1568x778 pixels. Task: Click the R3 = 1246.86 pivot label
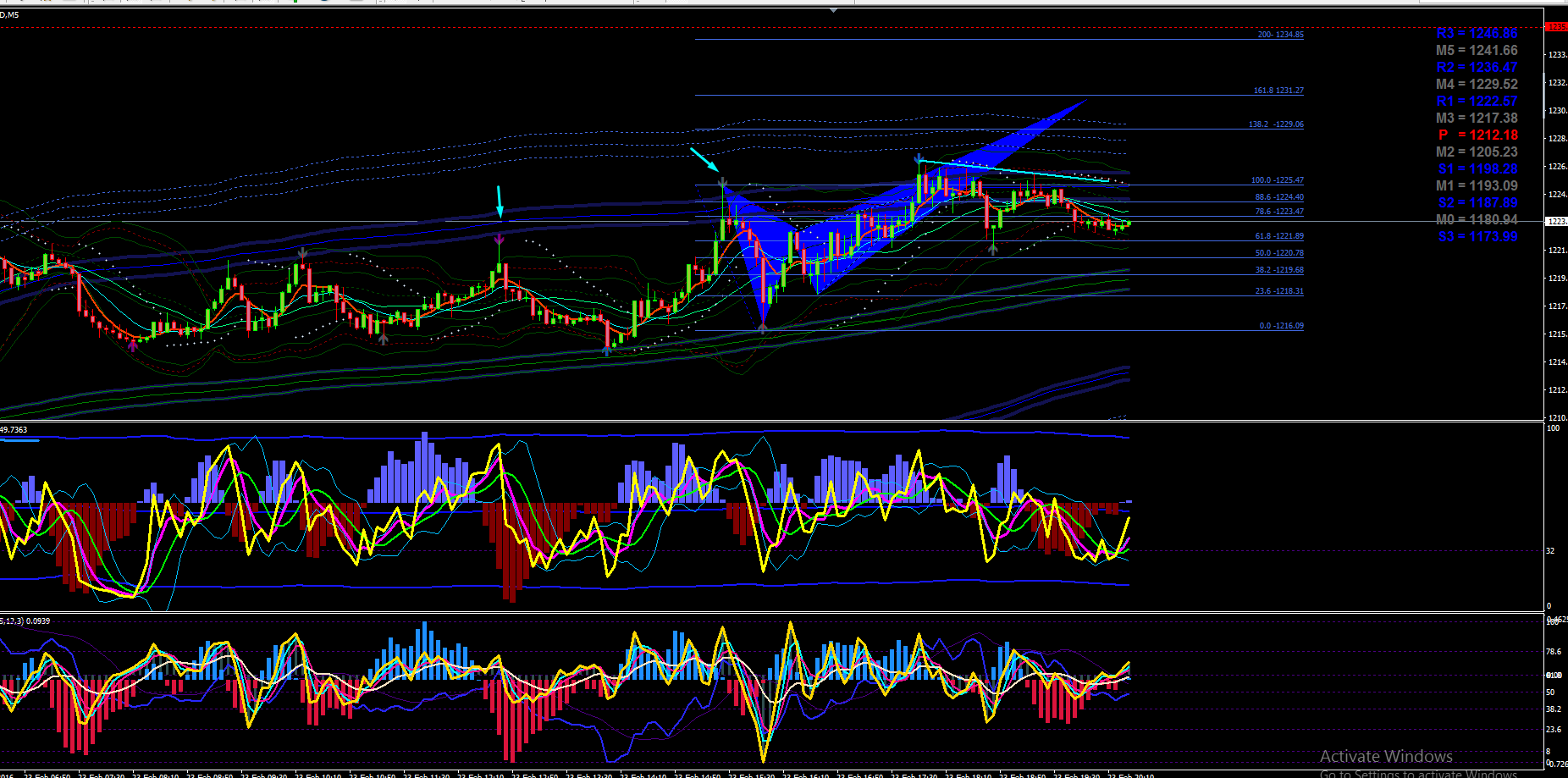point(1477,34)
